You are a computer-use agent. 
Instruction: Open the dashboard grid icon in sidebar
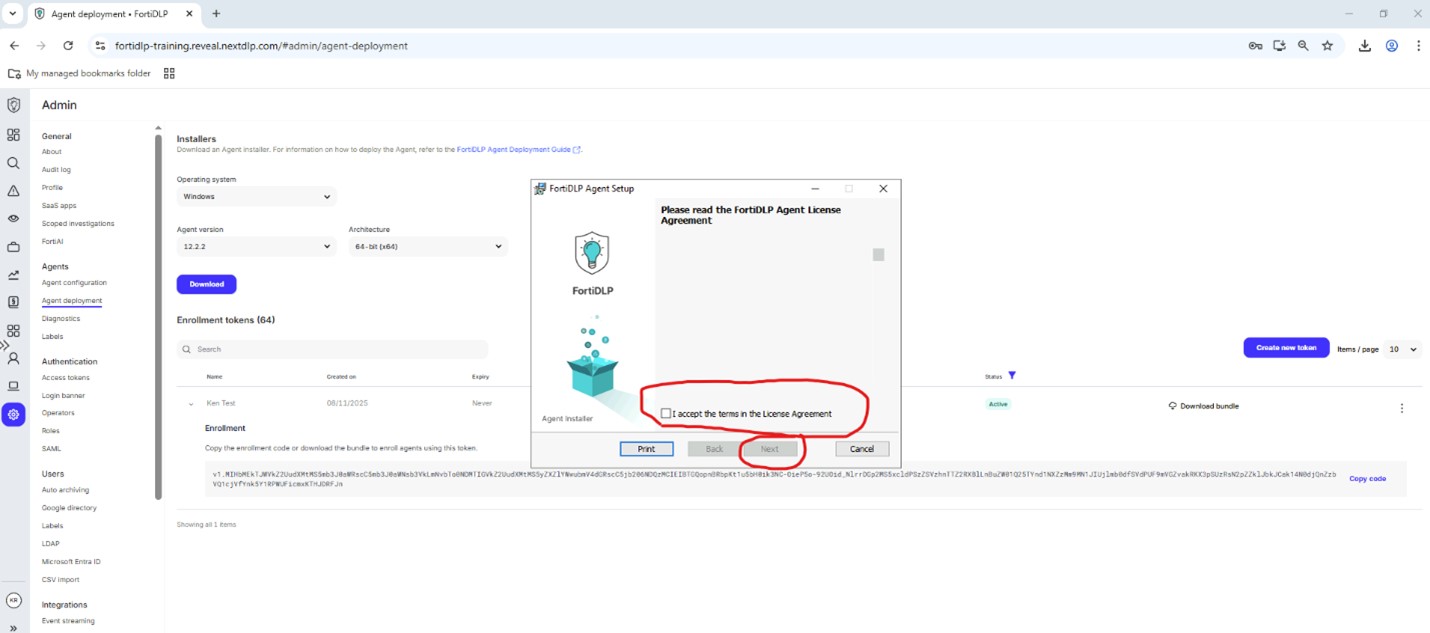coord(13,135)
